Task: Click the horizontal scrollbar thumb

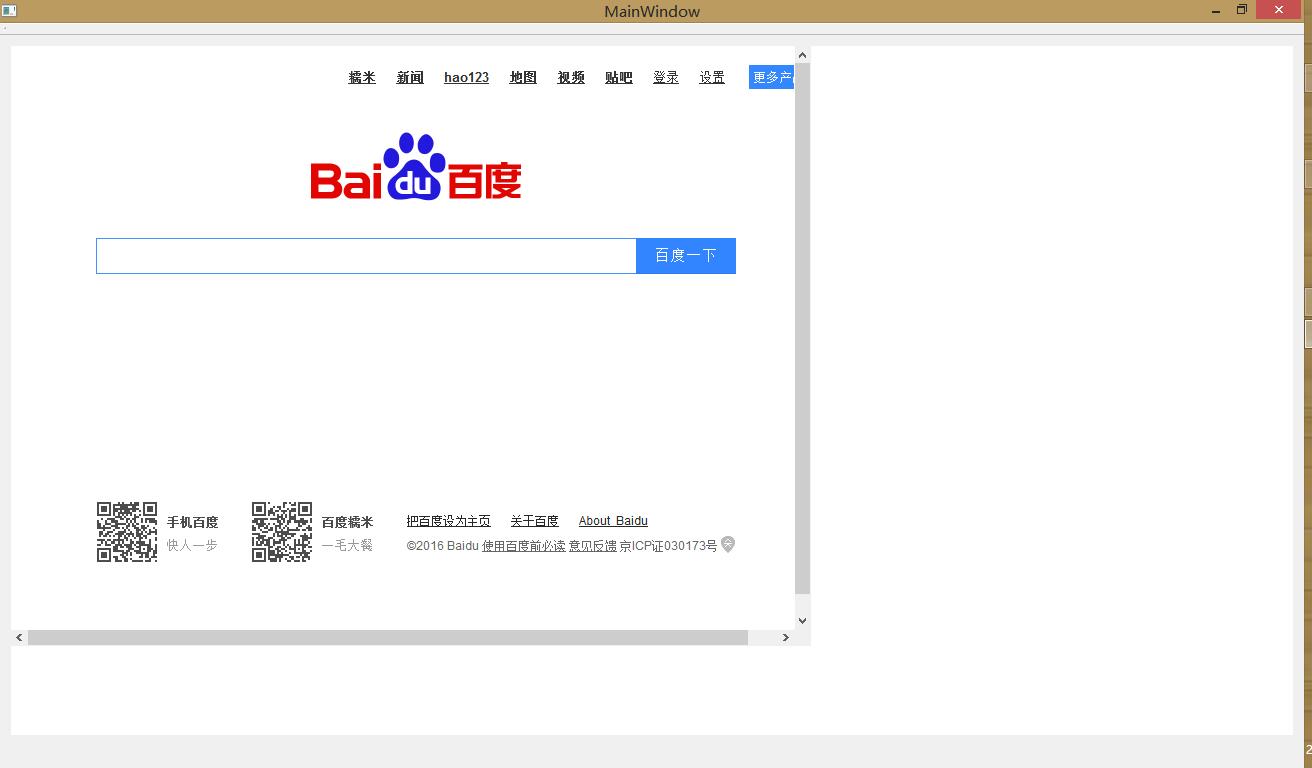Action: (388, 637)
